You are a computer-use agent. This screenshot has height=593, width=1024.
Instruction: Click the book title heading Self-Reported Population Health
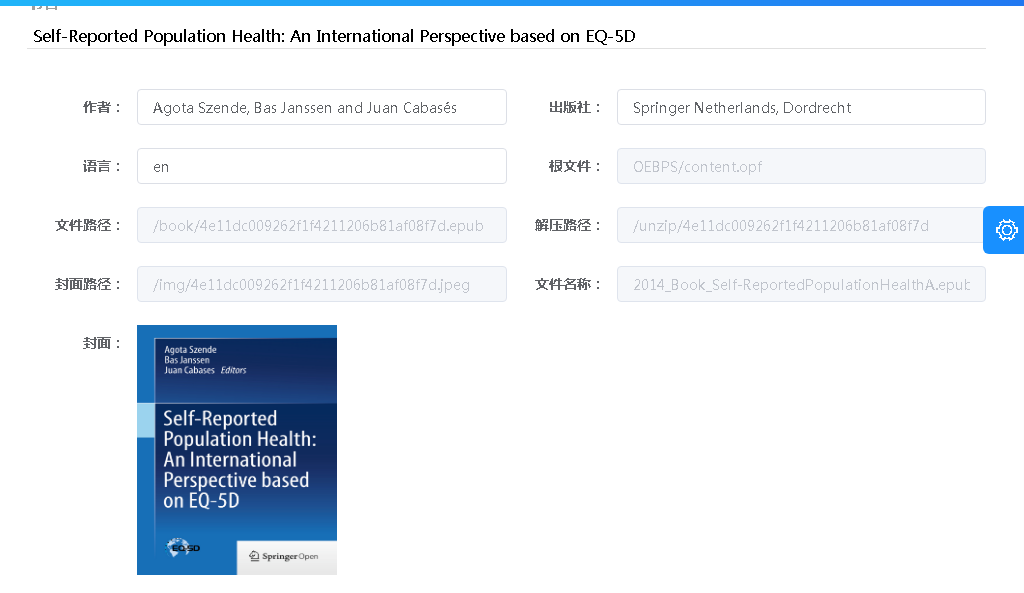click(x=334, y=36)
